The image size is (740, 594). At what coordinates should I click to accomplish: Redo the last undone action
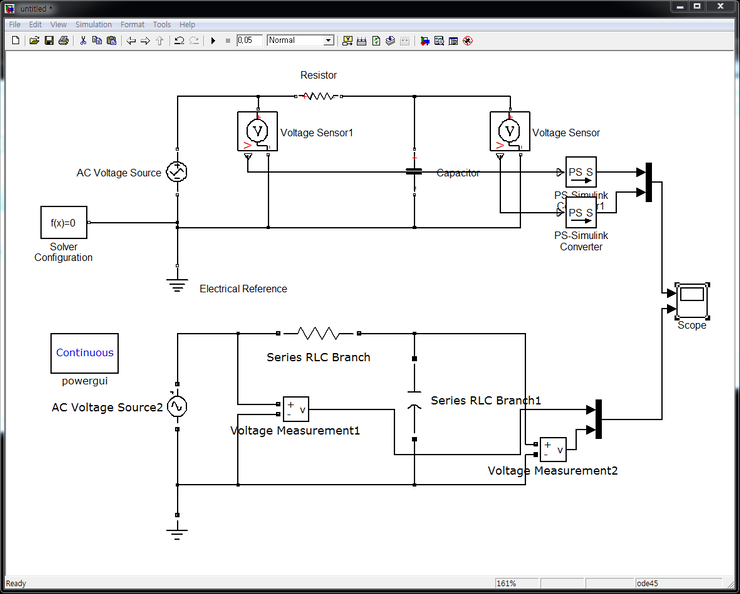click(193, 41)
